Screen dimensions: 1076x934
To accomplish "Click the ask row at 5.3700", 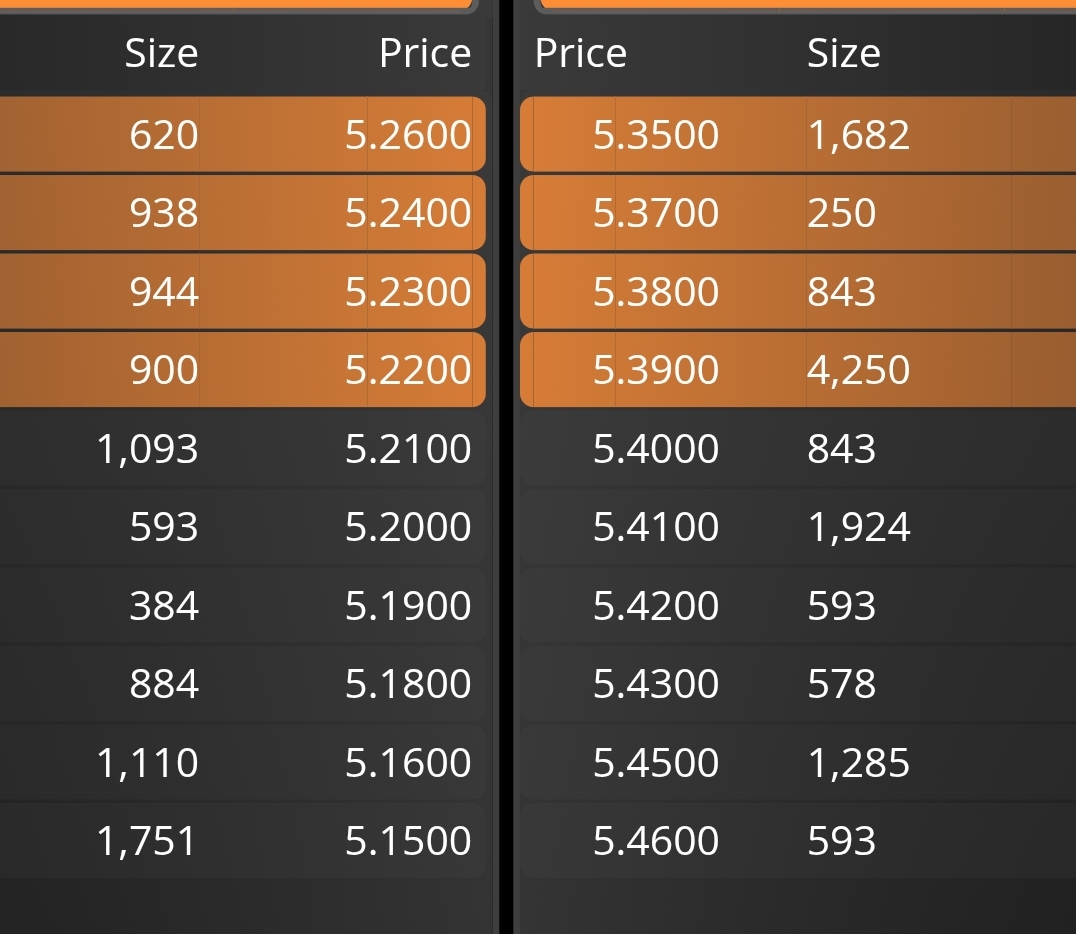I will [798, 213].
